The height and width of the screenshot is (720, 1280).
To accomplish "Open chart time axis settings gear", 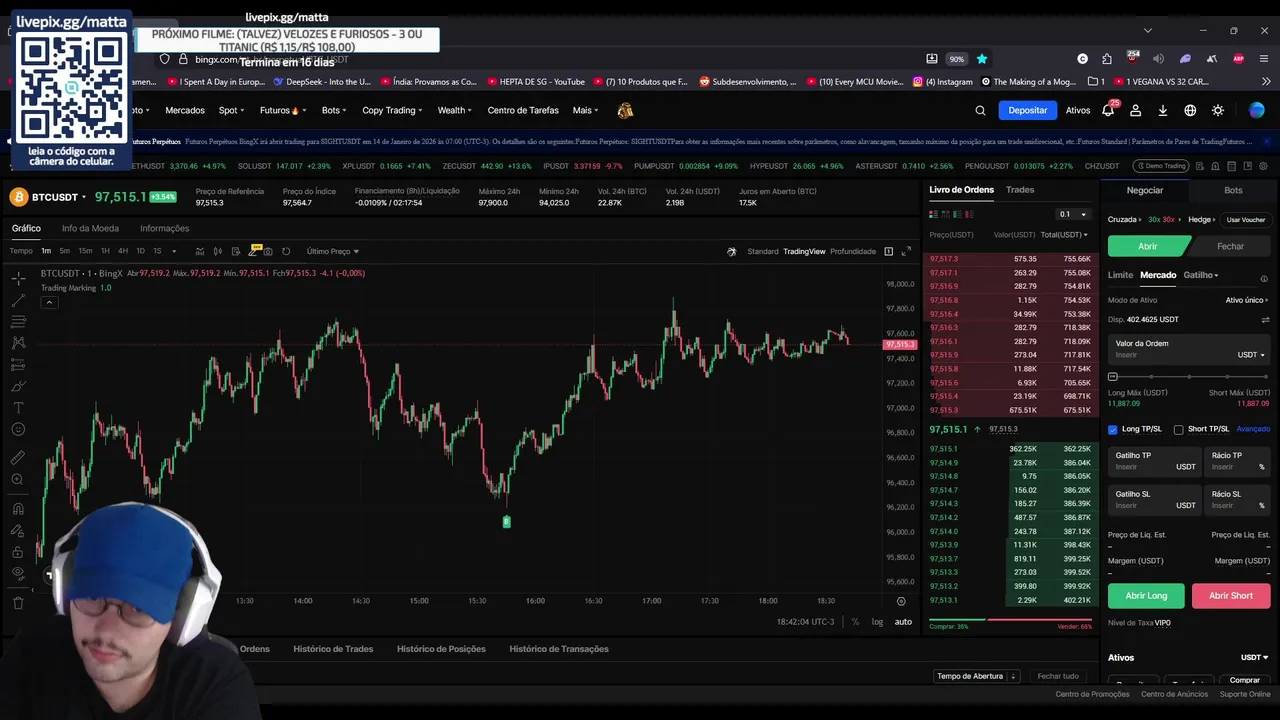I will coord(901,601).
